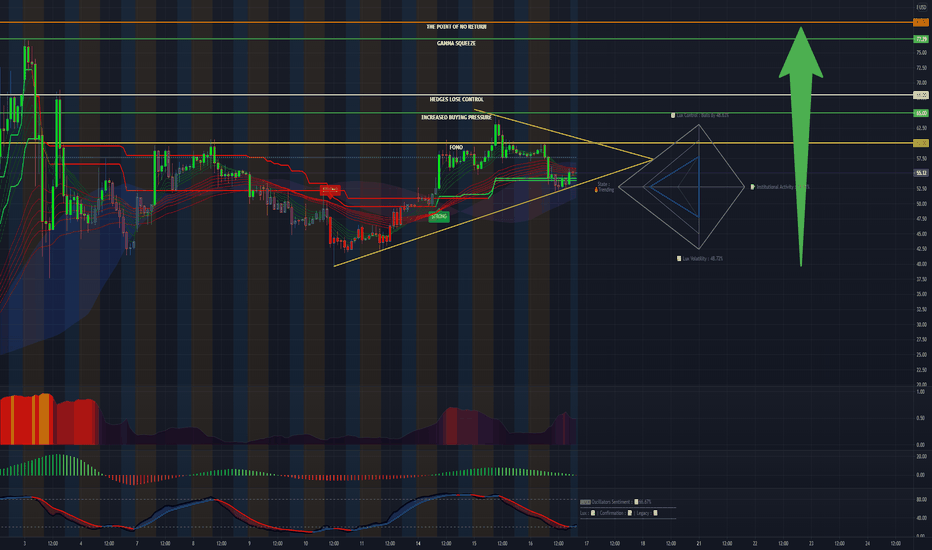This screenshot has height=550, width=932.
Task: Click the State Trending reading
Action: point(606,187)
